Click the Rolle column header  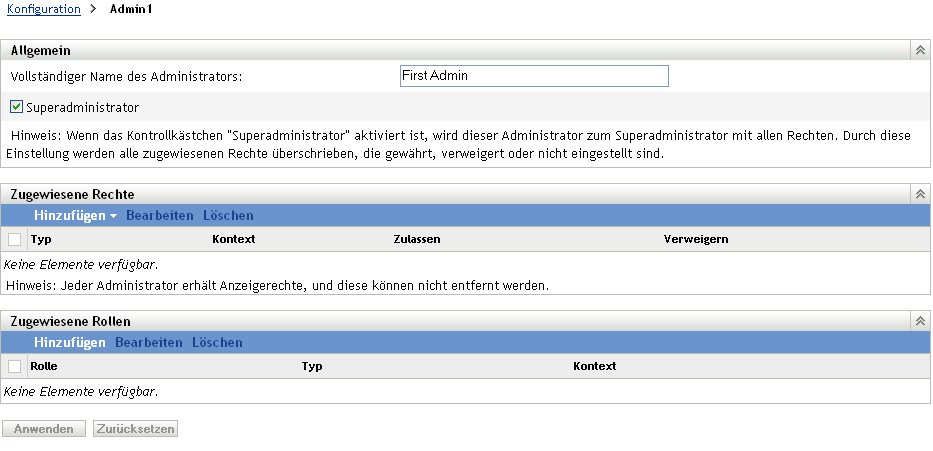click(44, 366)
